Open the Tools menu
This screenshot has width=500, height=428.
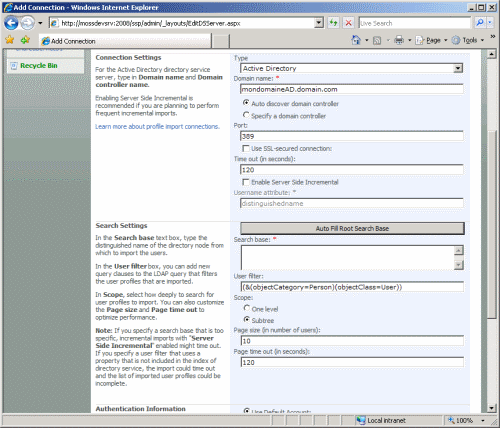(468, 40)
